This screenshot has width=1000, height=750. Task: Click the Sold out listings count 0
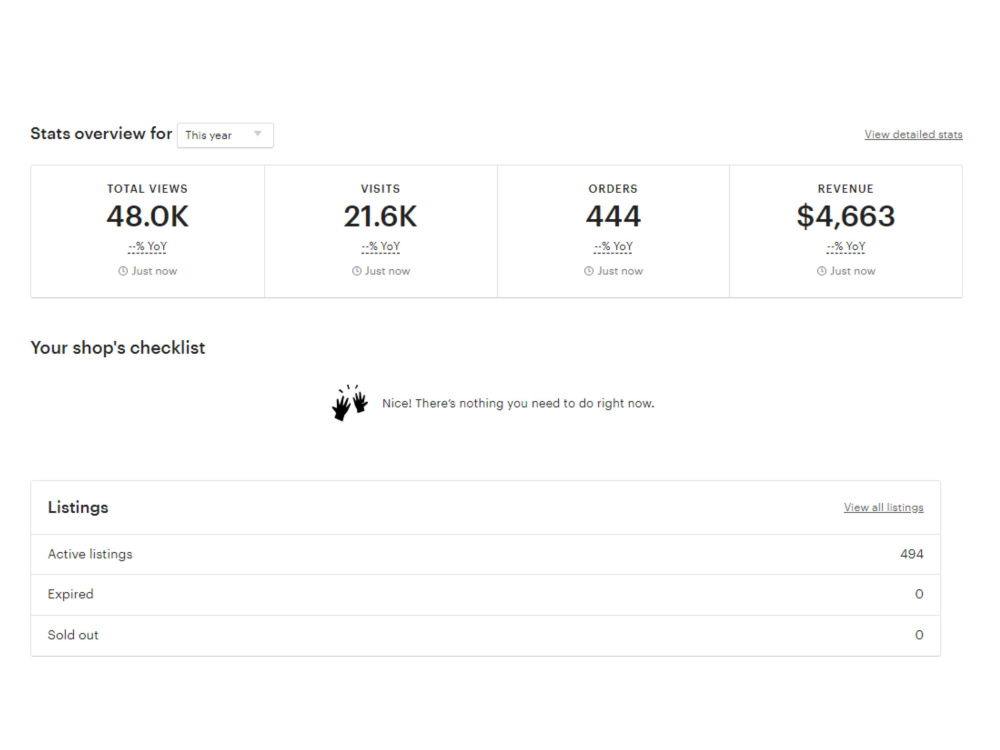coord(919,635)
